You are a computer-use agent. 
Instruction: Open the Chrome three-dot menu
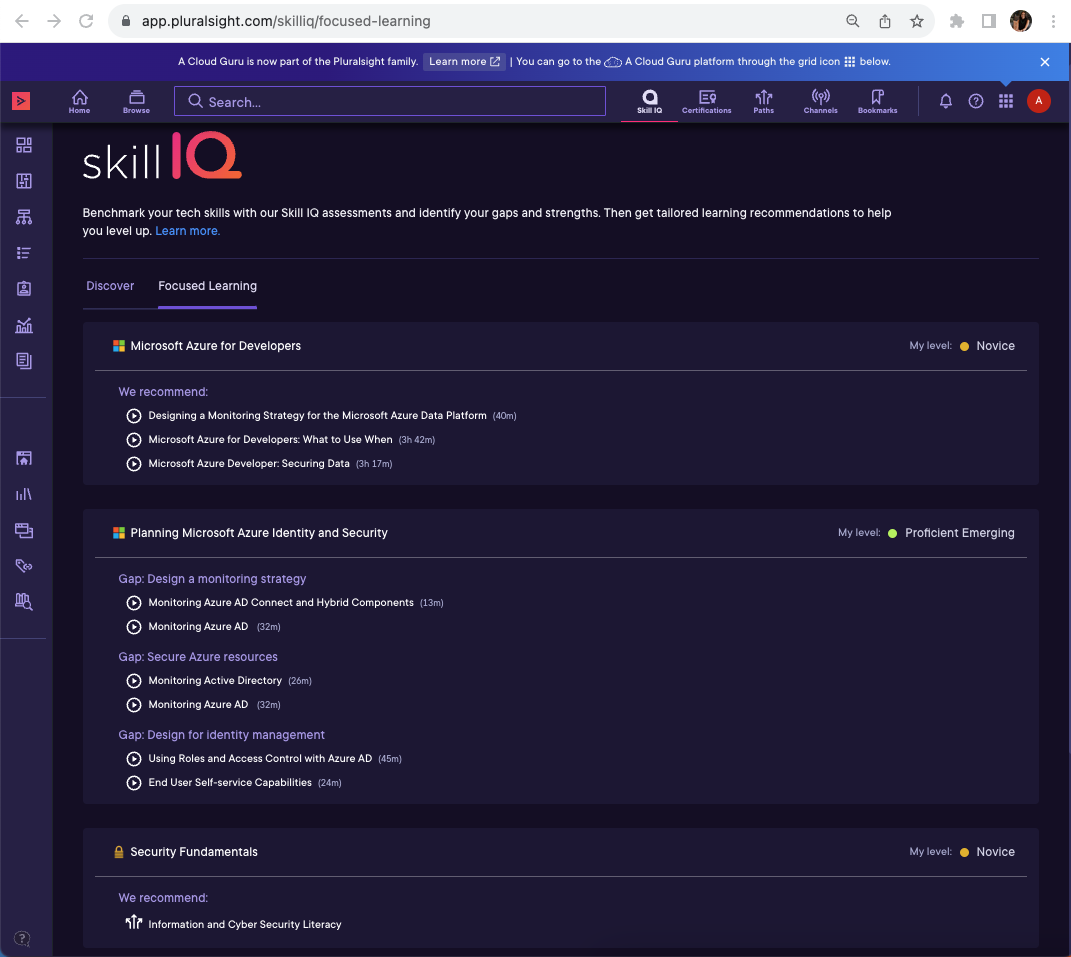tap(1053, 21)
